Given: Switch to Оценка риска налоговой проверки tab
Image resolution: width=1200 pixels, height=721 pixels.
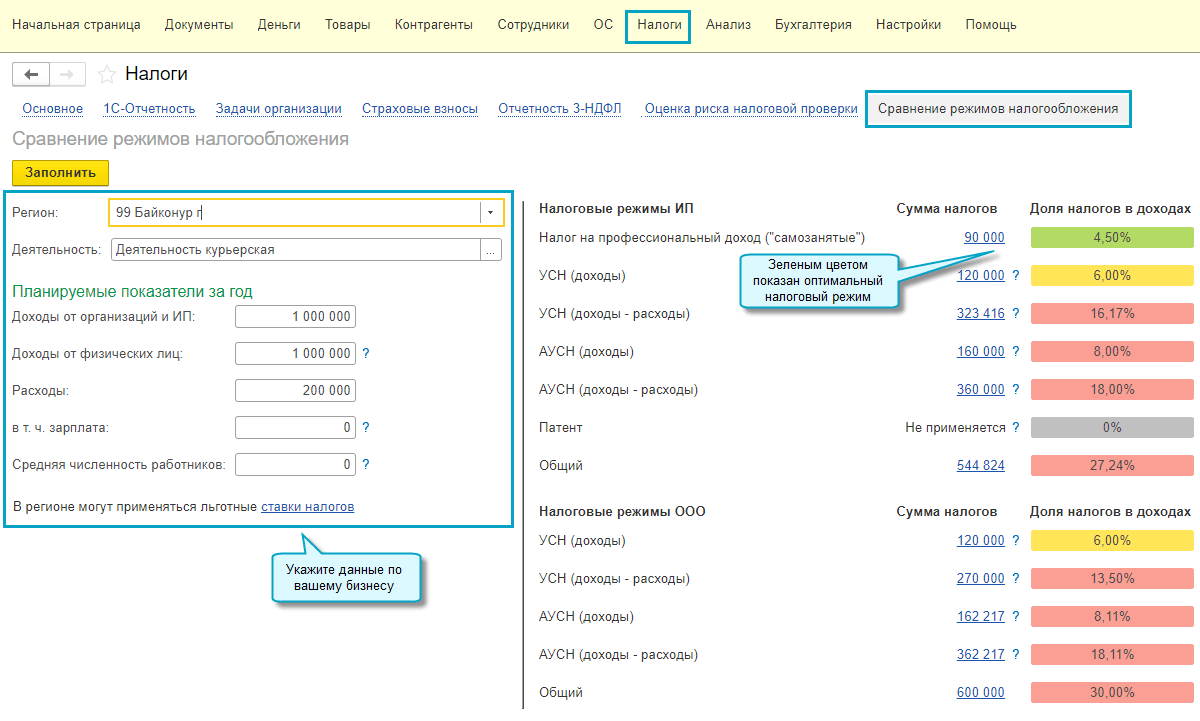Looking at the screenshot, I should 751,109.
